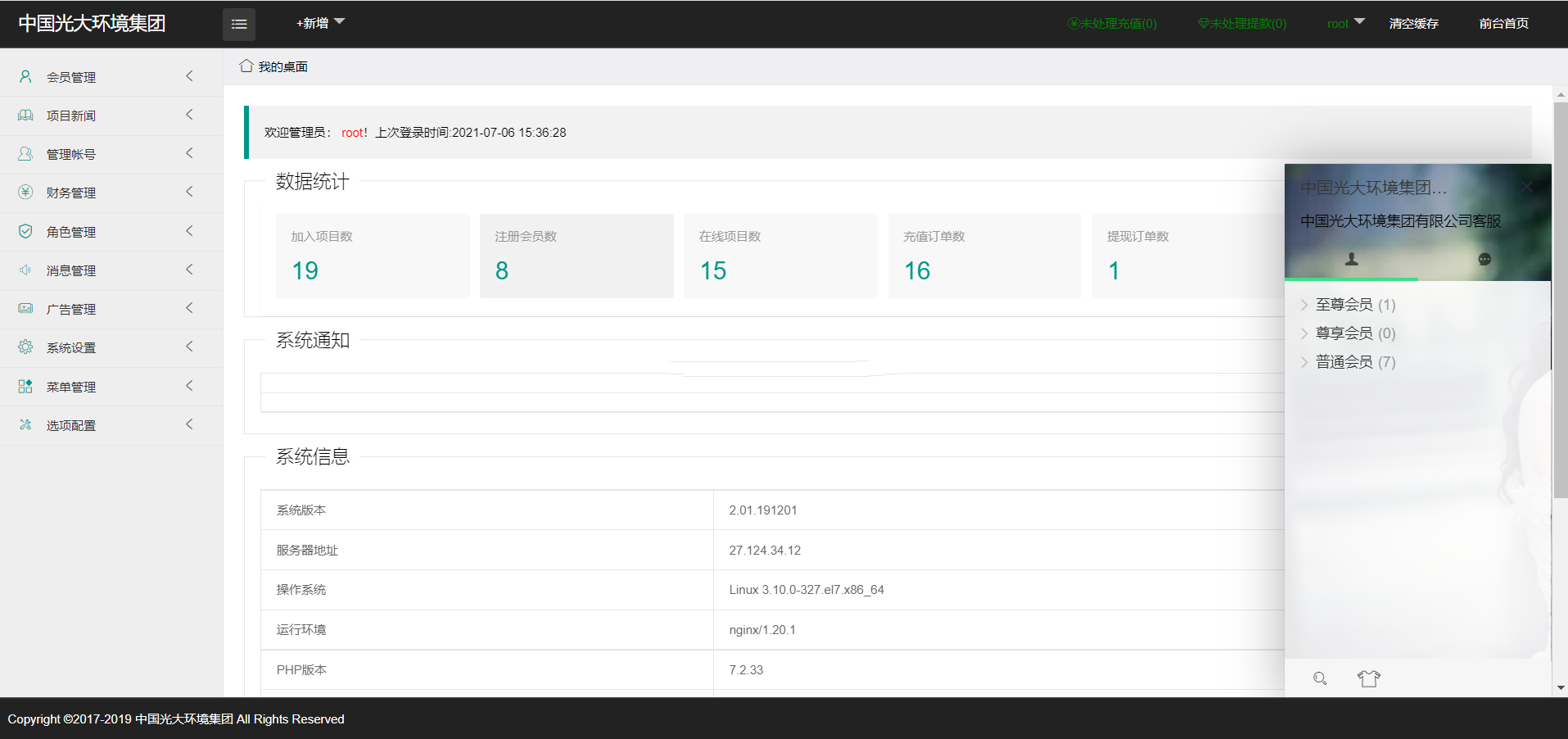Click the hamburger sidebar toggle button
The image size is (1568, 739).
238,25
